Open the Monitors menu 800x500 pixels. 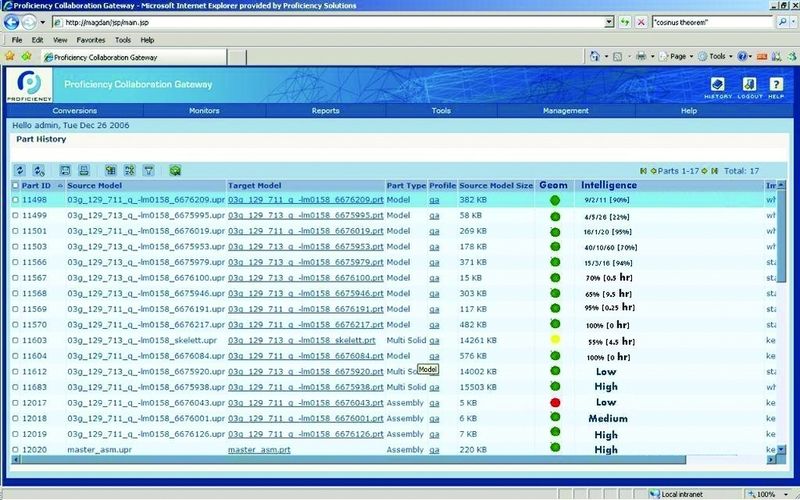pos(204,111)
